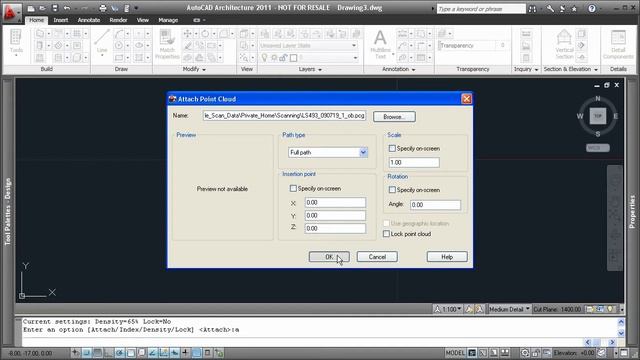
Task: Toggle Object Snap in status bar
Action: point(131,353)
